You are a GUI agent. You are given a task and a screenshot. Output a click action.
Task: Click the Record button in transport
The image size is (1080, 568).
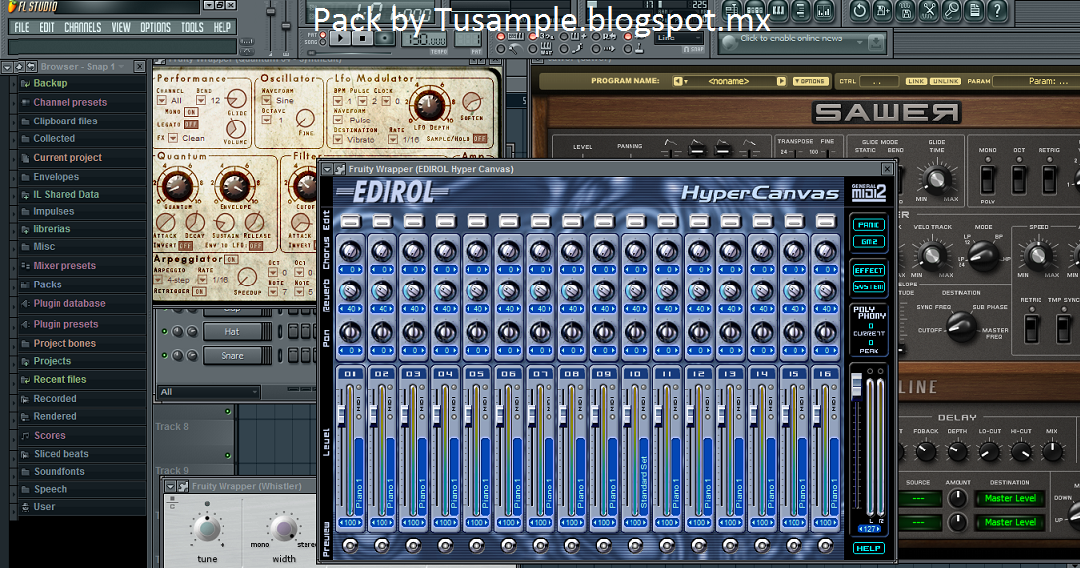click(384, 39)
